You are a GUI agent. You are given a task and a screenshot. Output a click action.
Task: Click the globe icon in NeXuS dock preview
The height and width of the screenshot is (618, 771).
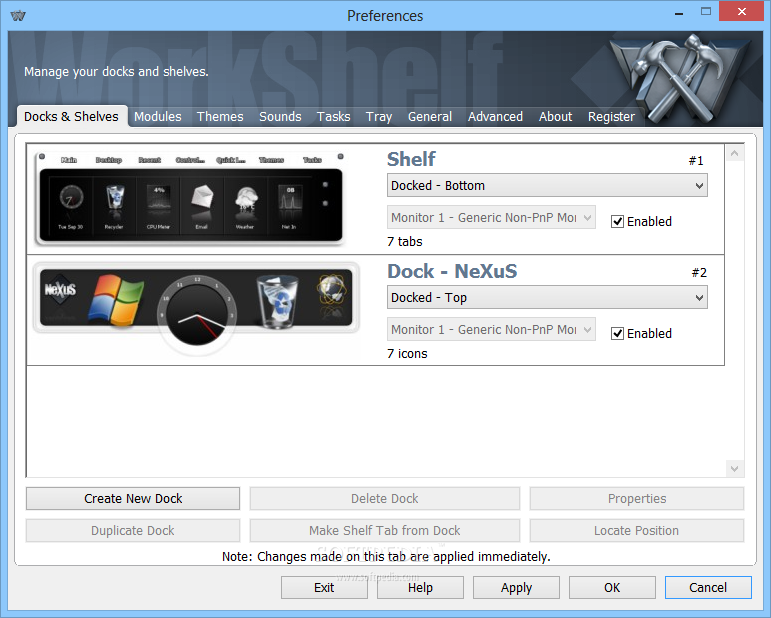tap(331, 290)
